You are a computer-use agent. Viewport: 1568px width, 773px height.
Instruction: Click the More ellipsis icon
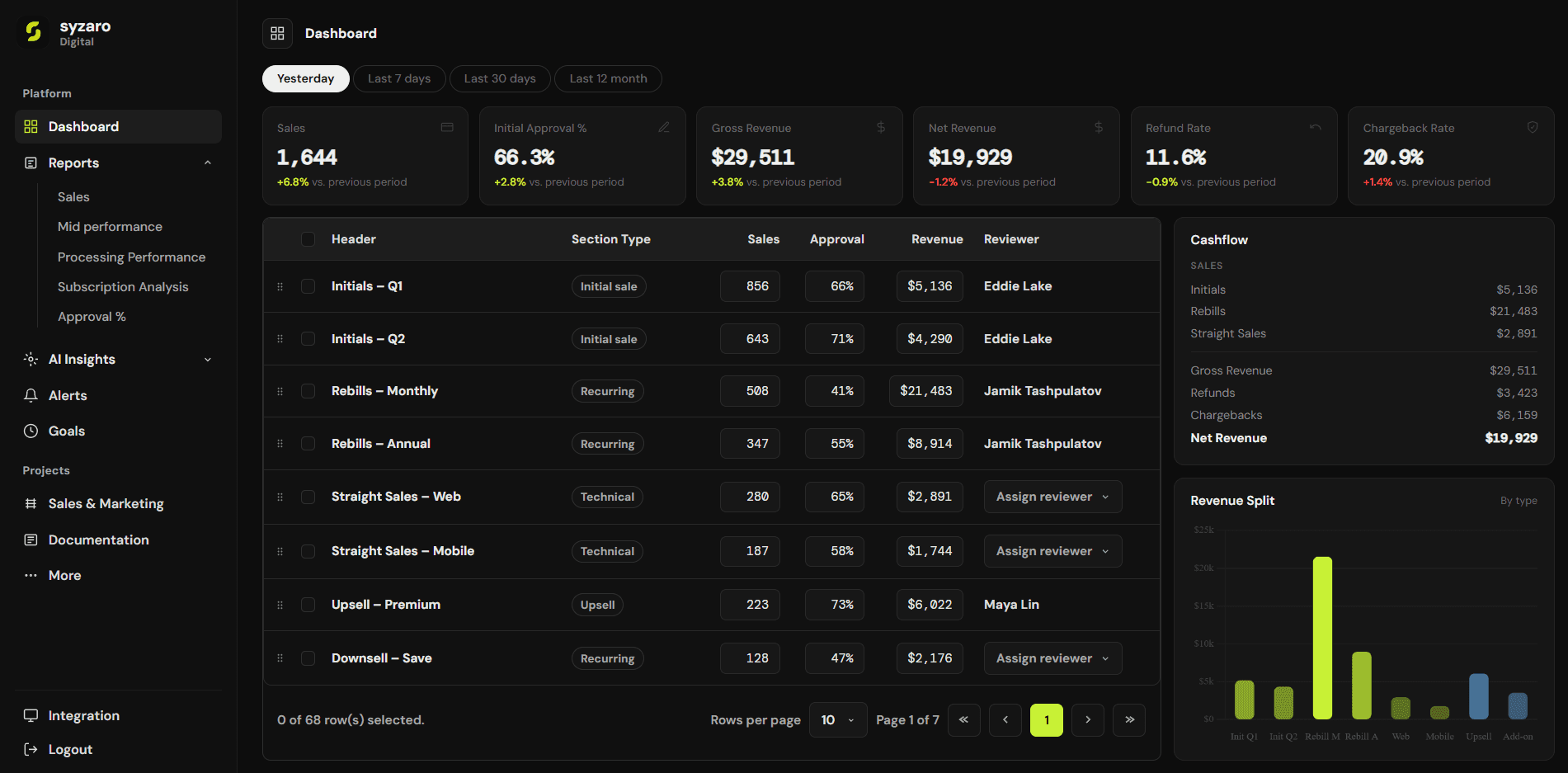pyautogui.click(x=31, y=575)
